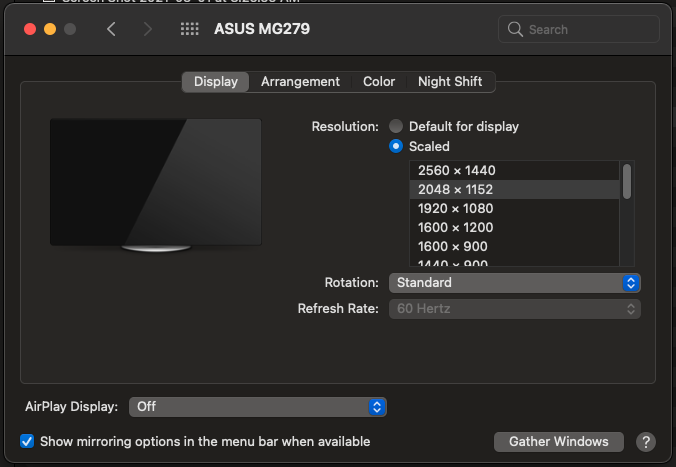Switch to the Color tab
The height and width of the screenshot is (467, 676).
379,82
